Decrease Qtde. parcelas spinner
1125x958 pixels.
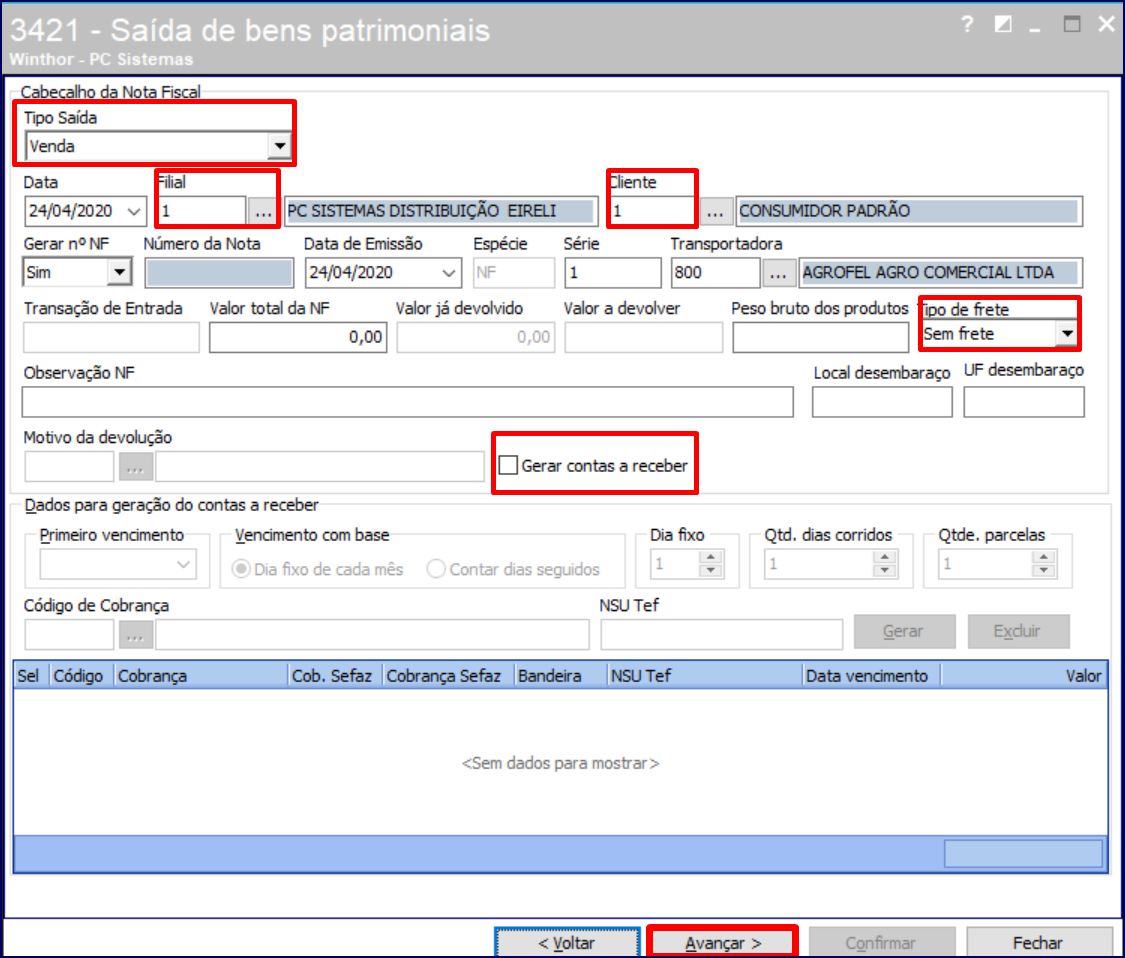[x=1043, y=570]
